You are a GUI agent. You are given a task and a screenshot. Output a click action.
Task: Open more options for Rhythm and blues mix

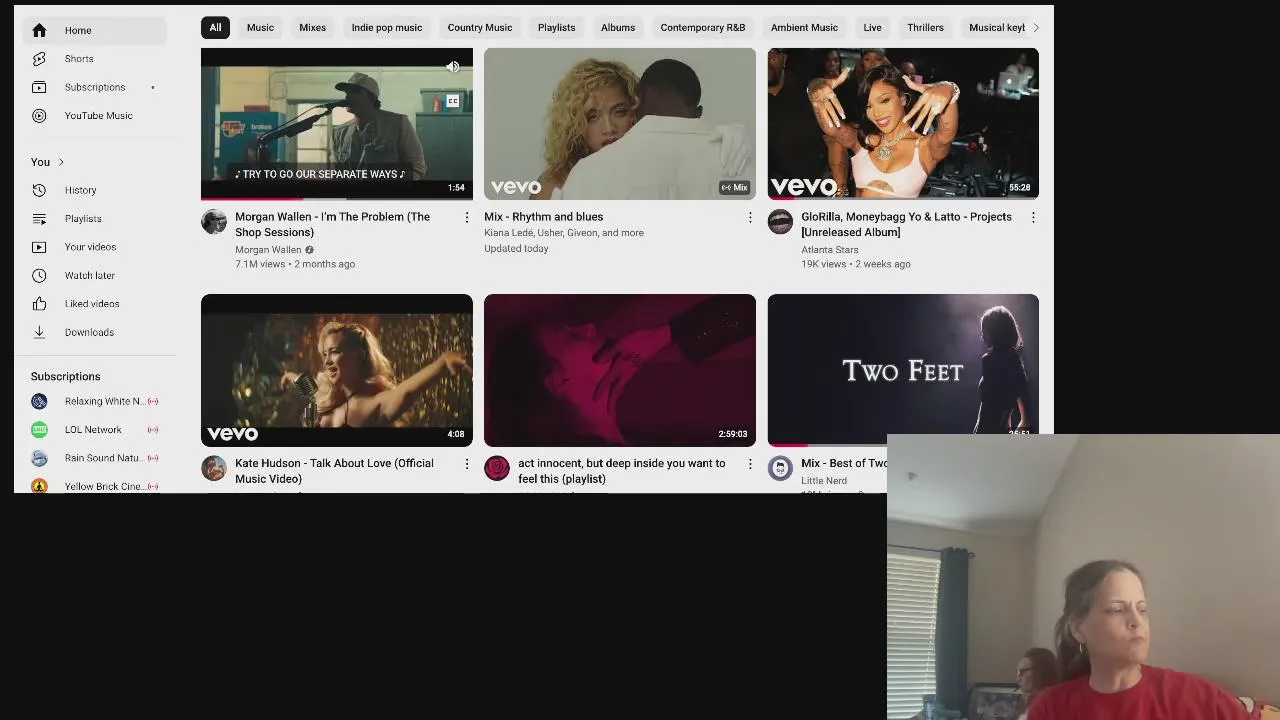750,217
